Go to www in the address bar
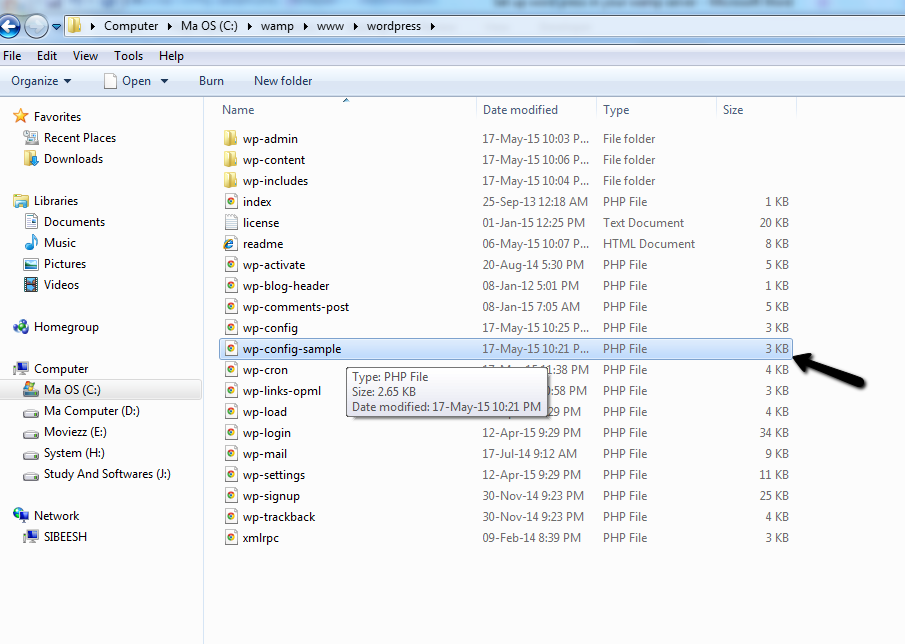Viewport: 905px width, 644px height. coord(330,26)
